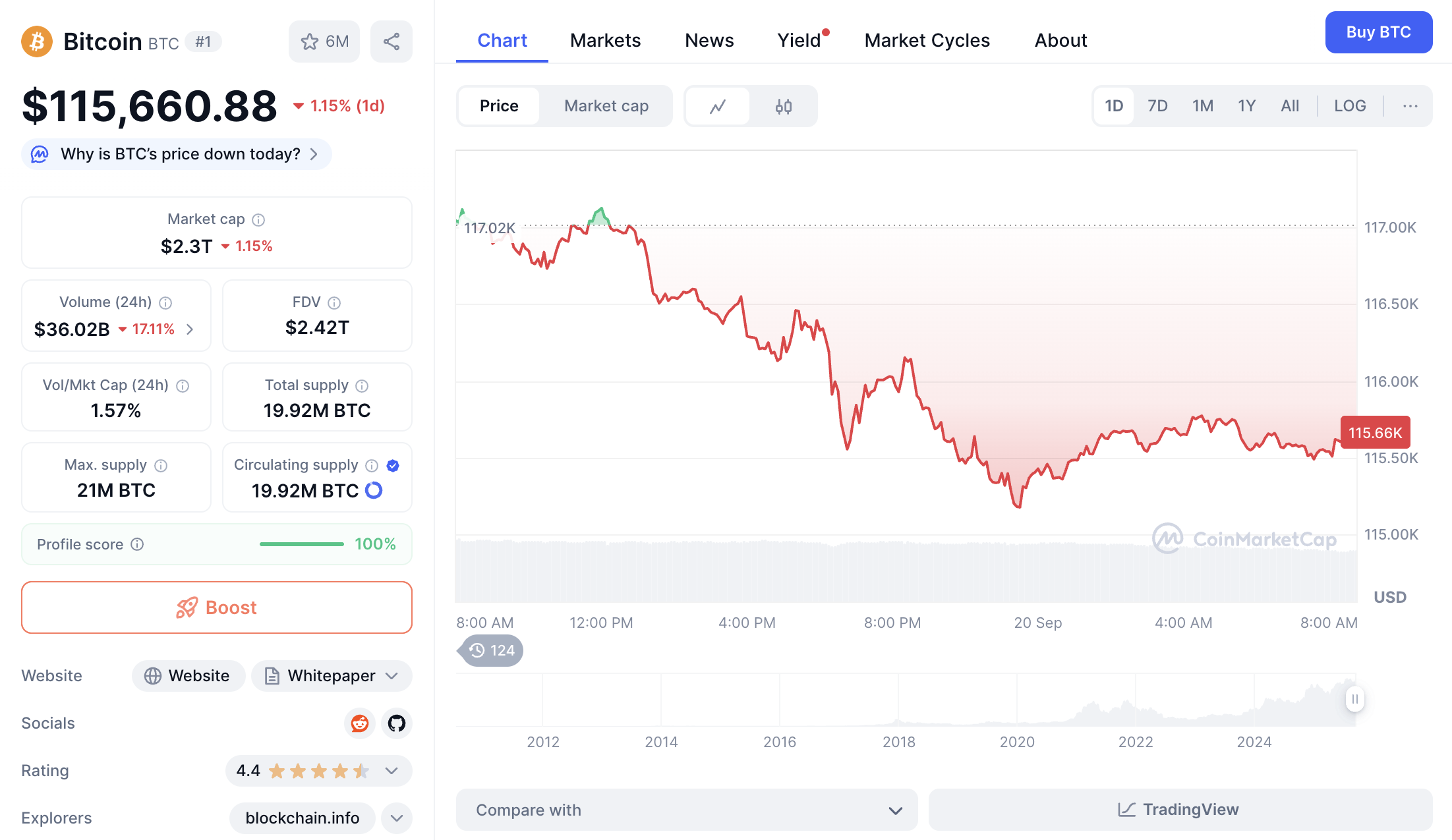Image resolution: width=1452 pixels, height=840 pixels.
Task: Open the News tab
Action: click(x=709, y=41)
